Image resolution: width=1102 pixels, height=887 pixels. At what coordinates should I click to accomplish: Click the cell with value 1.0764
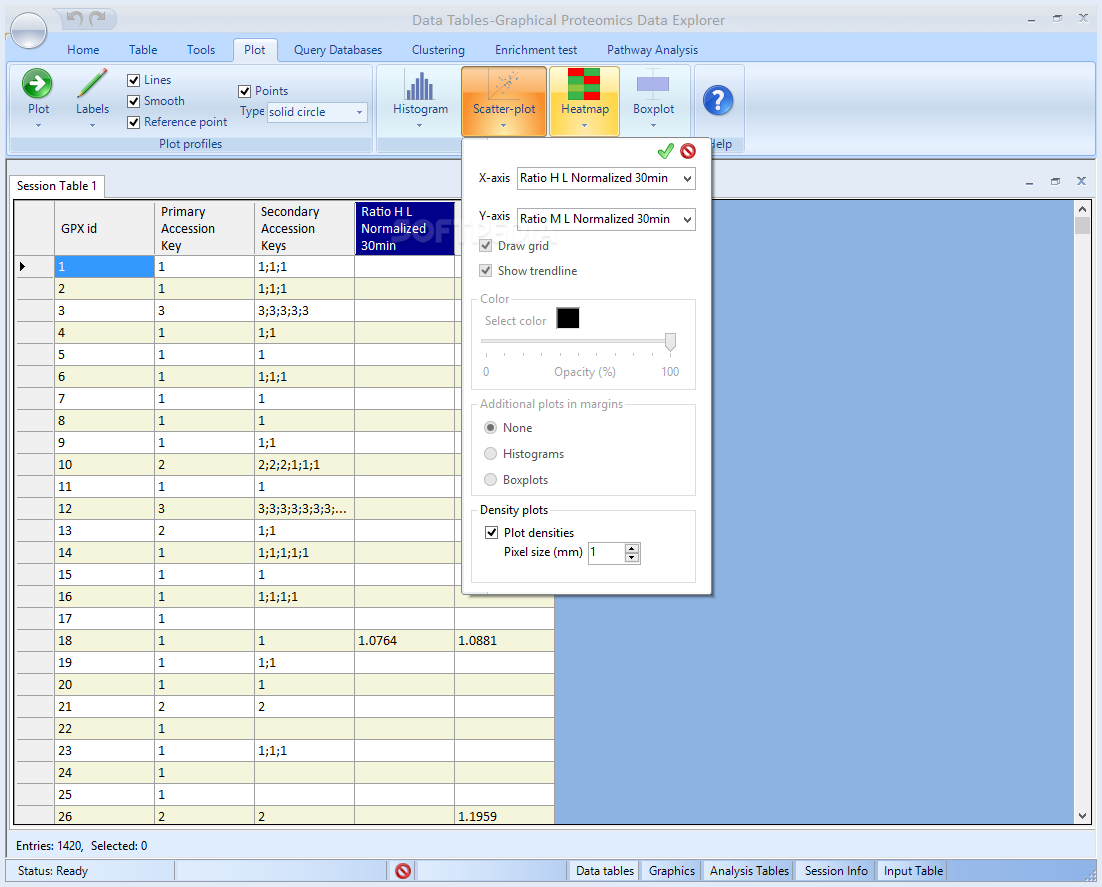tap(405, 640)
